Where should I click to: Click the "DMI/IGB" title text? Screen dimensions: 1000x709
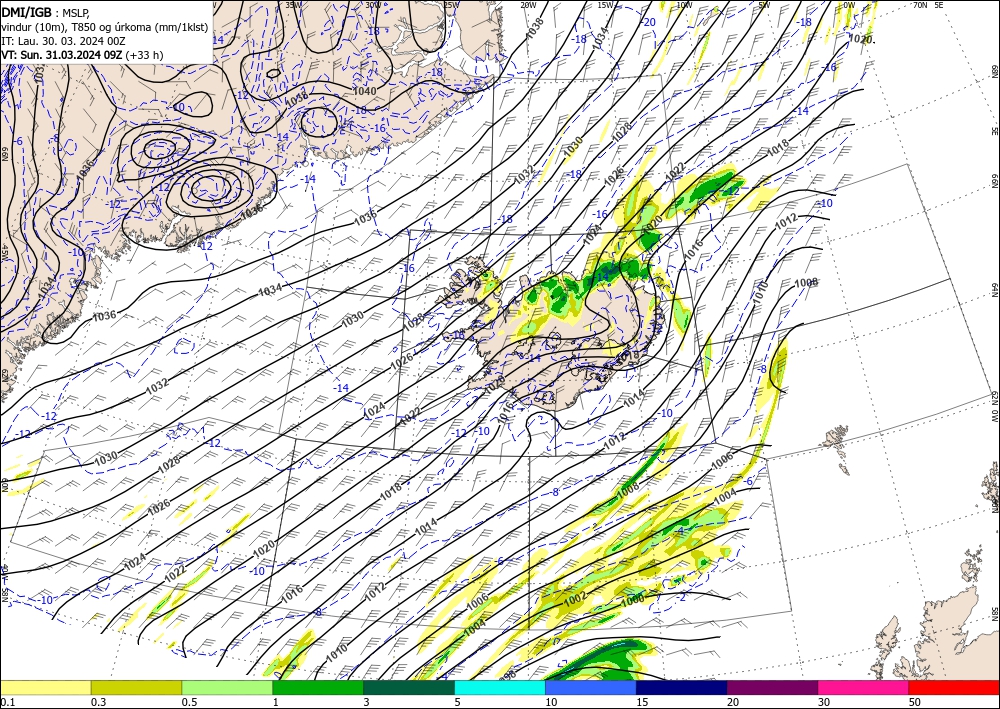26,11
